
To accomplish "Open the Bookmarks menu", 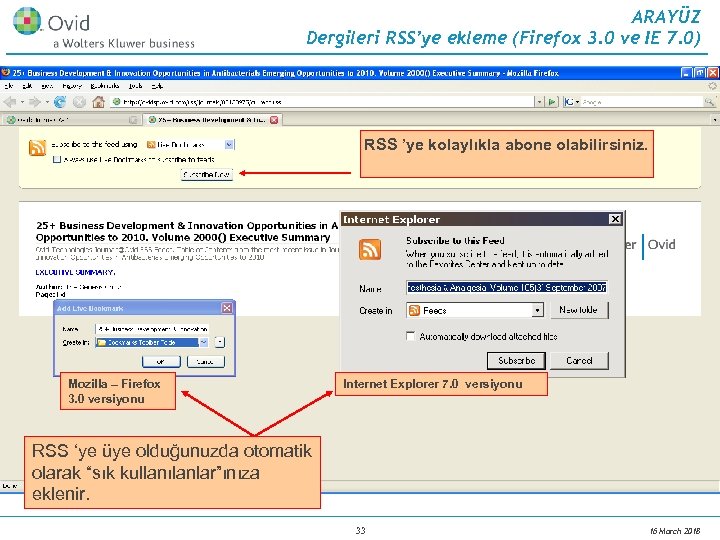I will click(x=105, y=86).
